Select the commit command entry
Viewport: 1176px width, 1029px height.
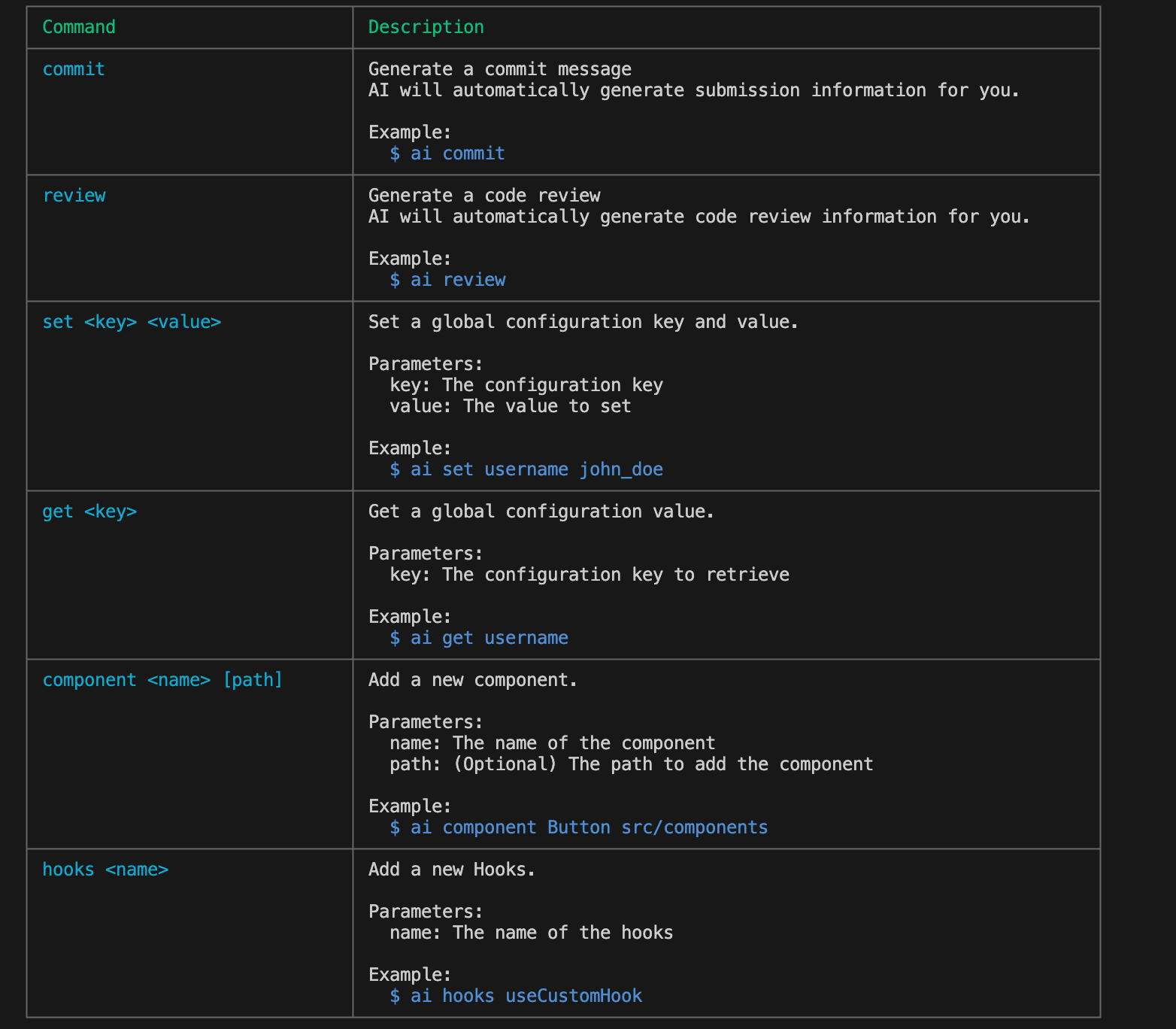pyautogui.click(x=73, y=68)
